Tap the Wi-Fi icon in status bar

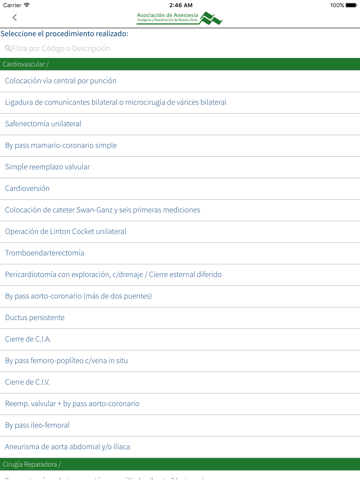pyautogui.click(x=27, y=5)
